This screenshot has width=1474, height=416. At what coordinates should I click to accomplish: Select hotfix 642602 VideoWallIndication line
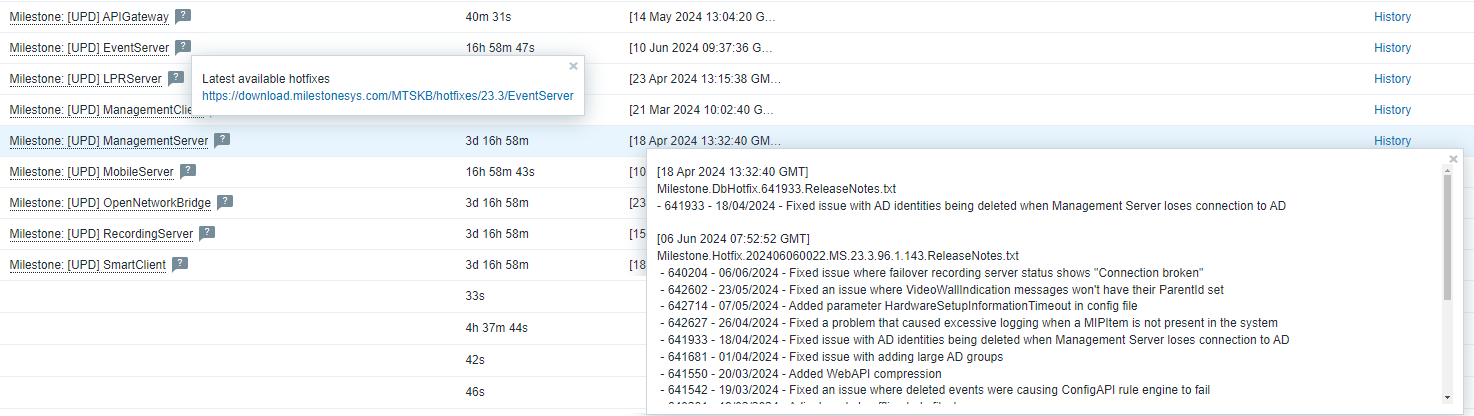click(942, 289)
